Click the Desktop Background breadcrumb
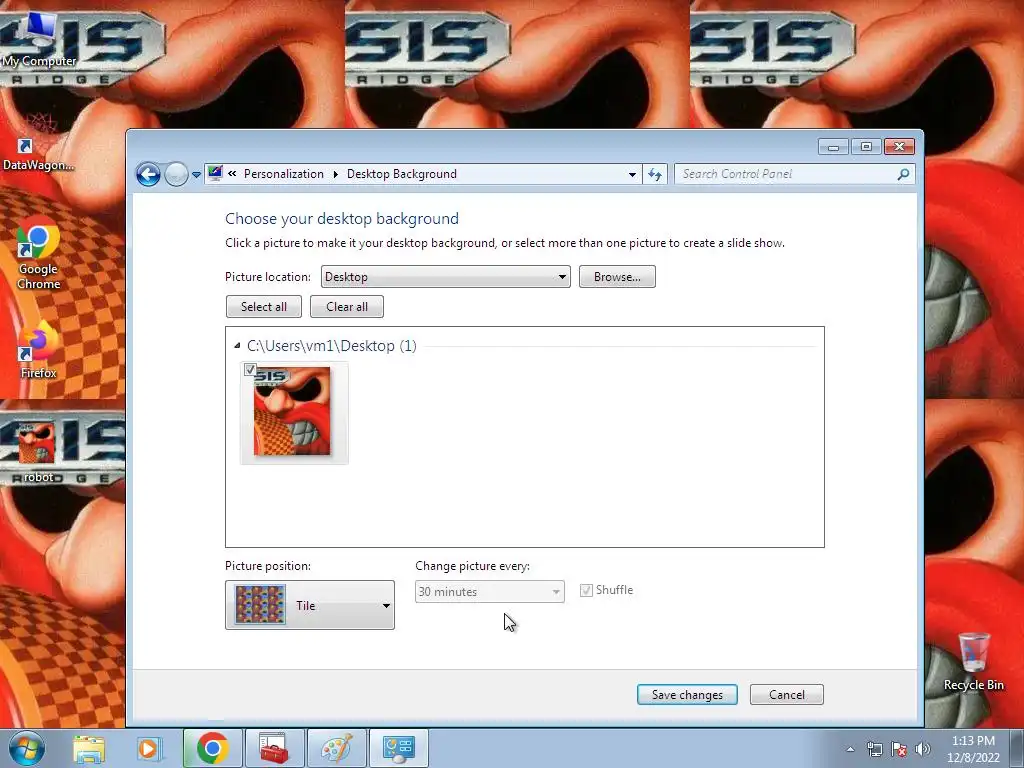1024x768 pixels. click(x=402, y=174)
